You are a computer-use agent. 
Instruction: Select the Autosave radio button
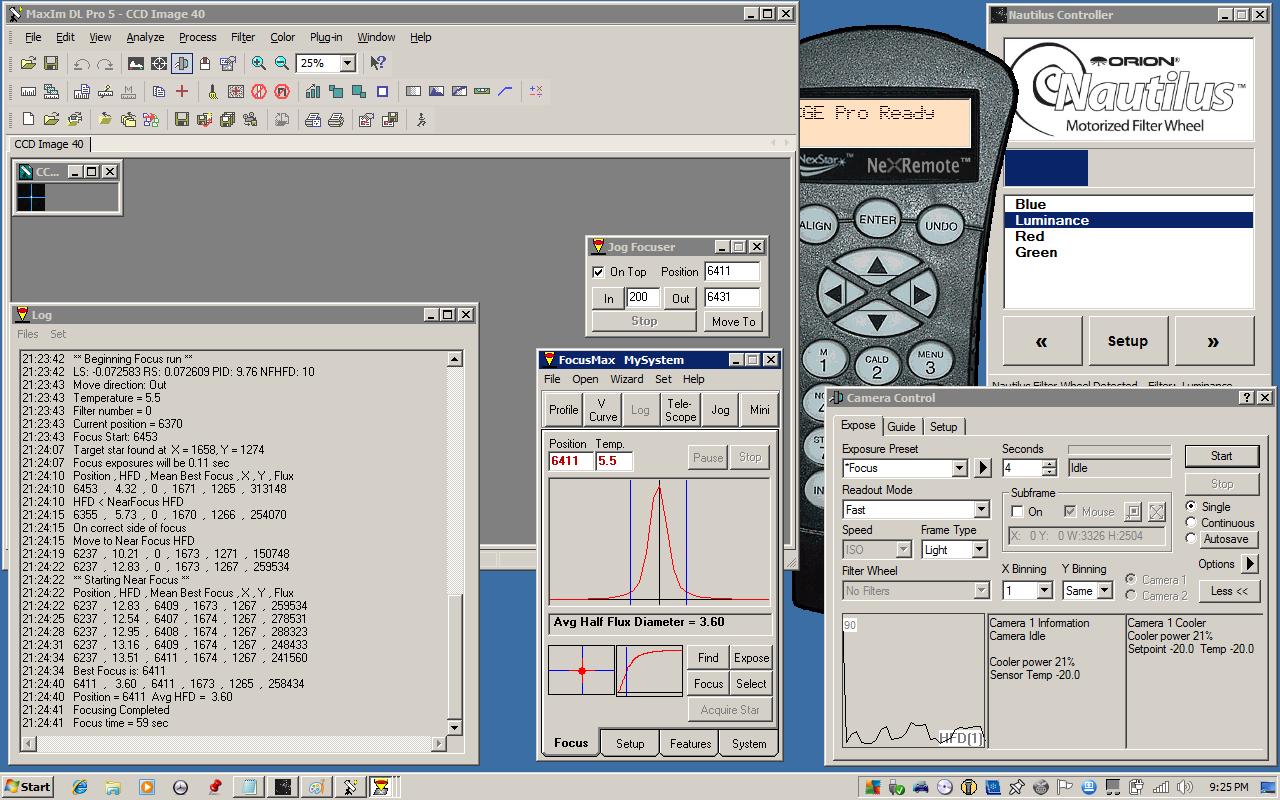tap(1191, 538)
